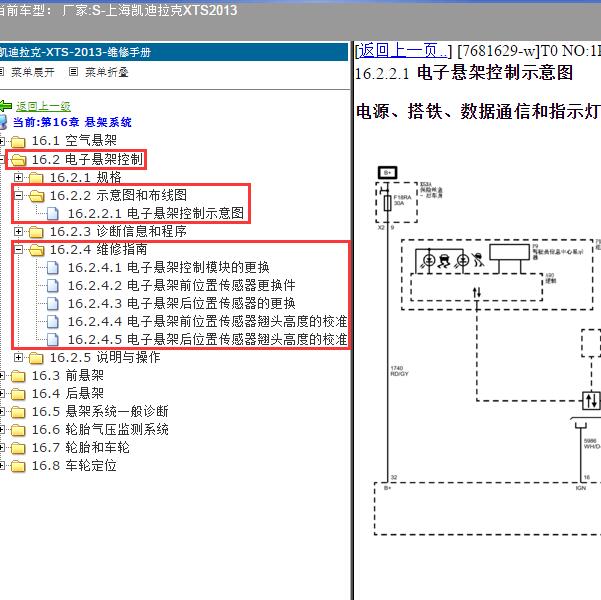Follow the 返回上一级 link
The image size is (601, 600).
pyautogui.click(x=43, y=106)
